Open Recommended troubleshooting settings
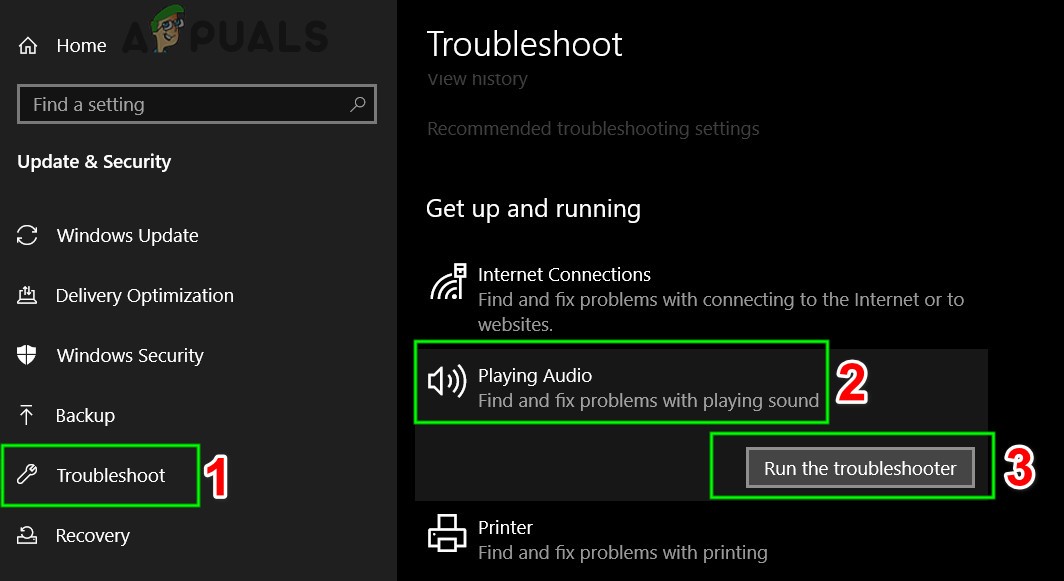1064x581 pixels. tap(593, 128)
